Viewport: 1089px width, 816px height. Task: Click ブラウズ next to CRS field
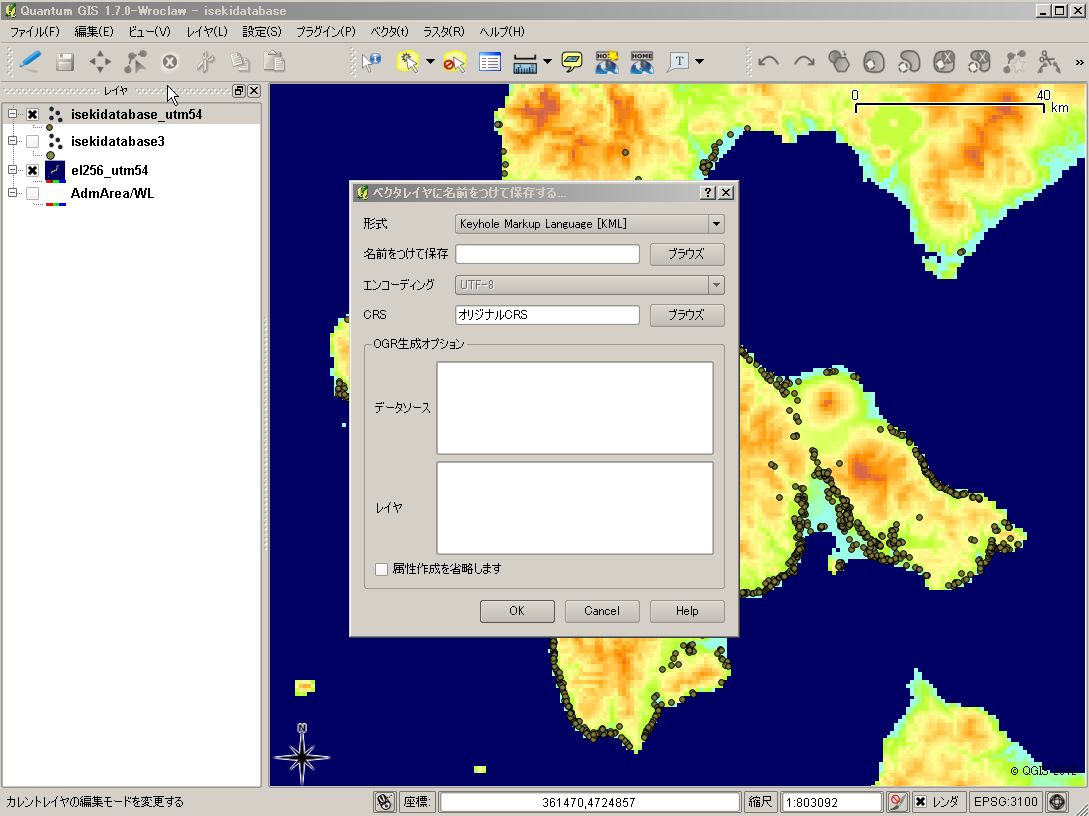[687, 315]
